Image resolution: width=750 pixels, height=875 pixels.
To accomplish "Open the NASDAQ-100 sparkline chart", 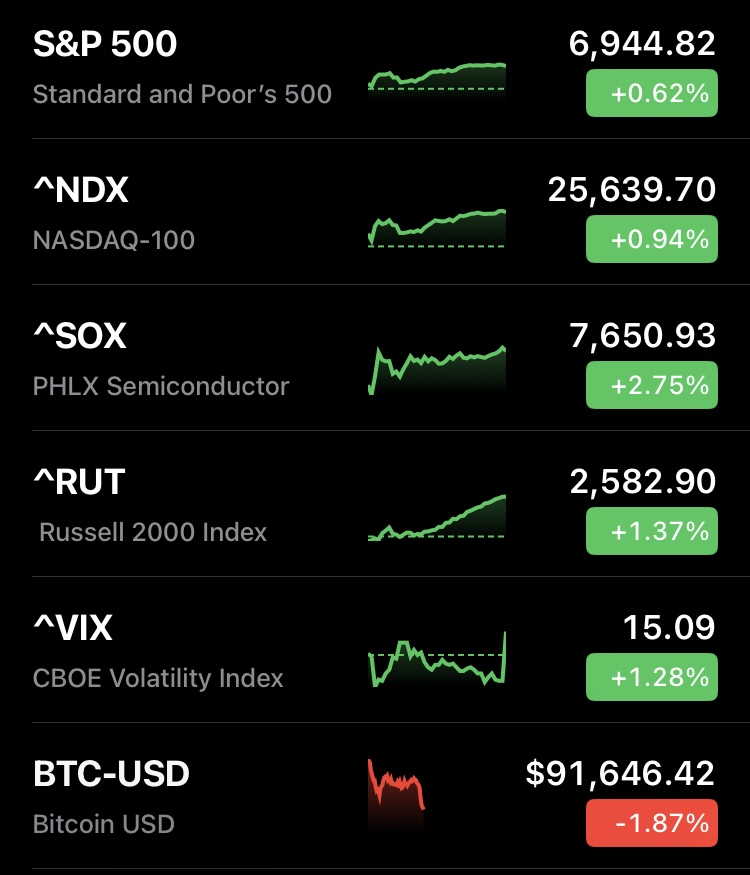I will click(x=437, y=227).
